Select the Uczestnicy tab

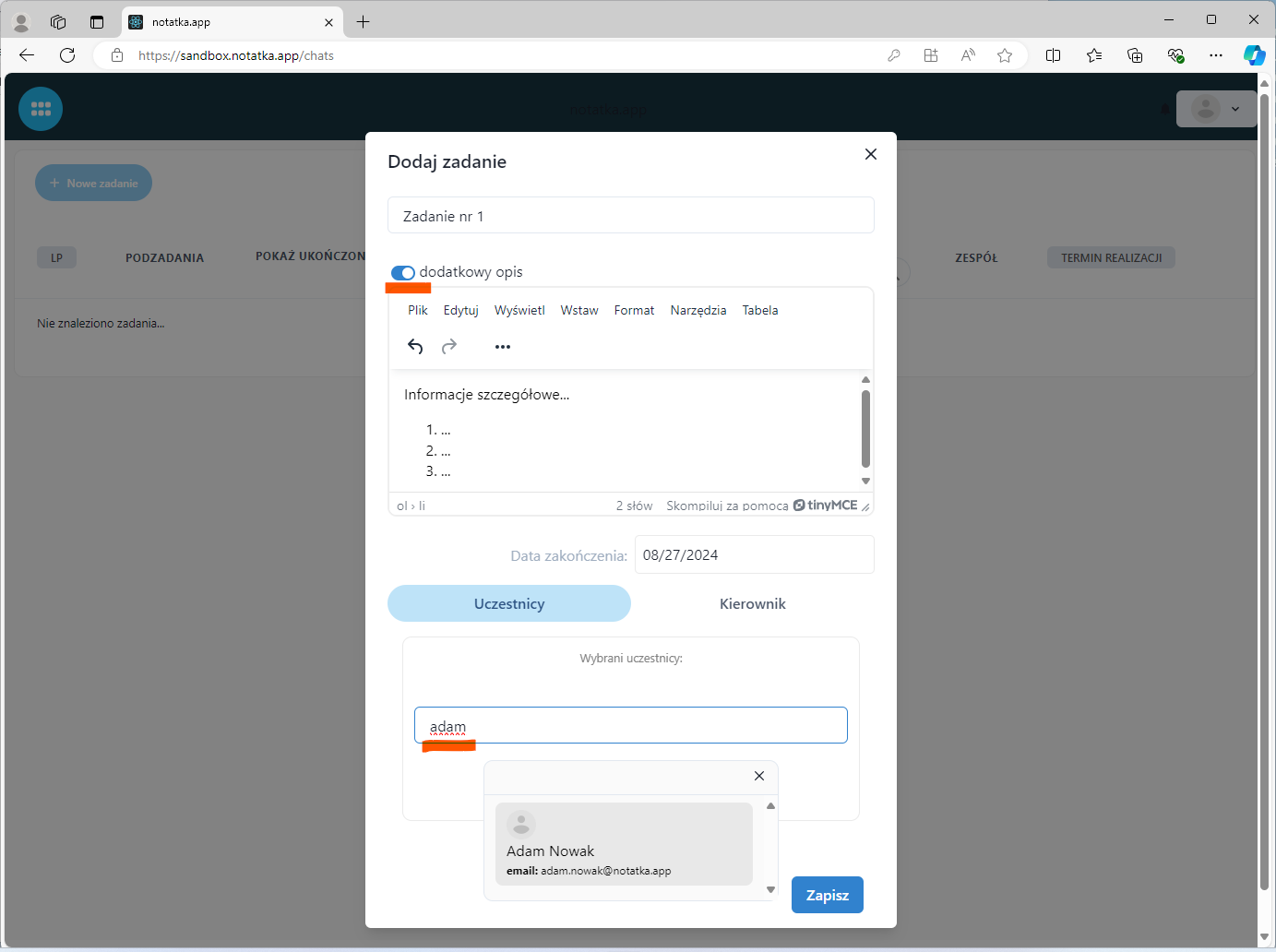[509, 604]
